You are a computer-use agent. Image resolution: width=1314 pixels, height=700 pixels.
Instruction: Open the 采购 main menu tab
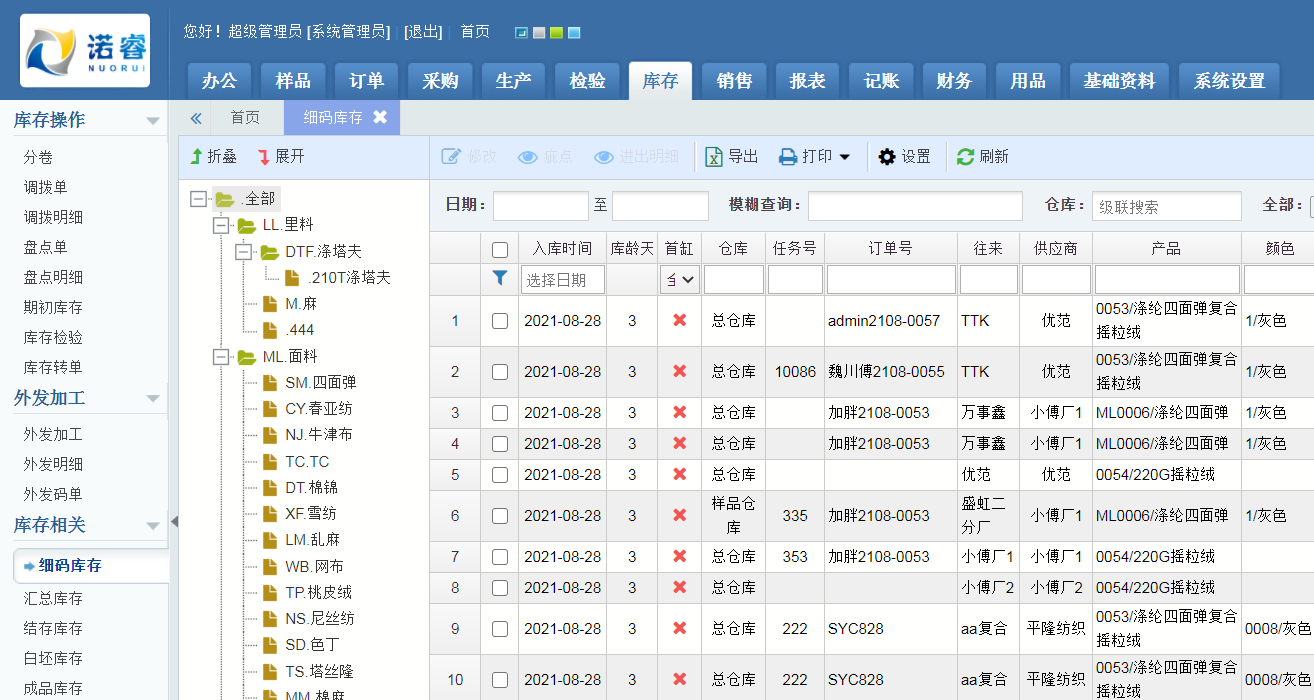(440, 81)
